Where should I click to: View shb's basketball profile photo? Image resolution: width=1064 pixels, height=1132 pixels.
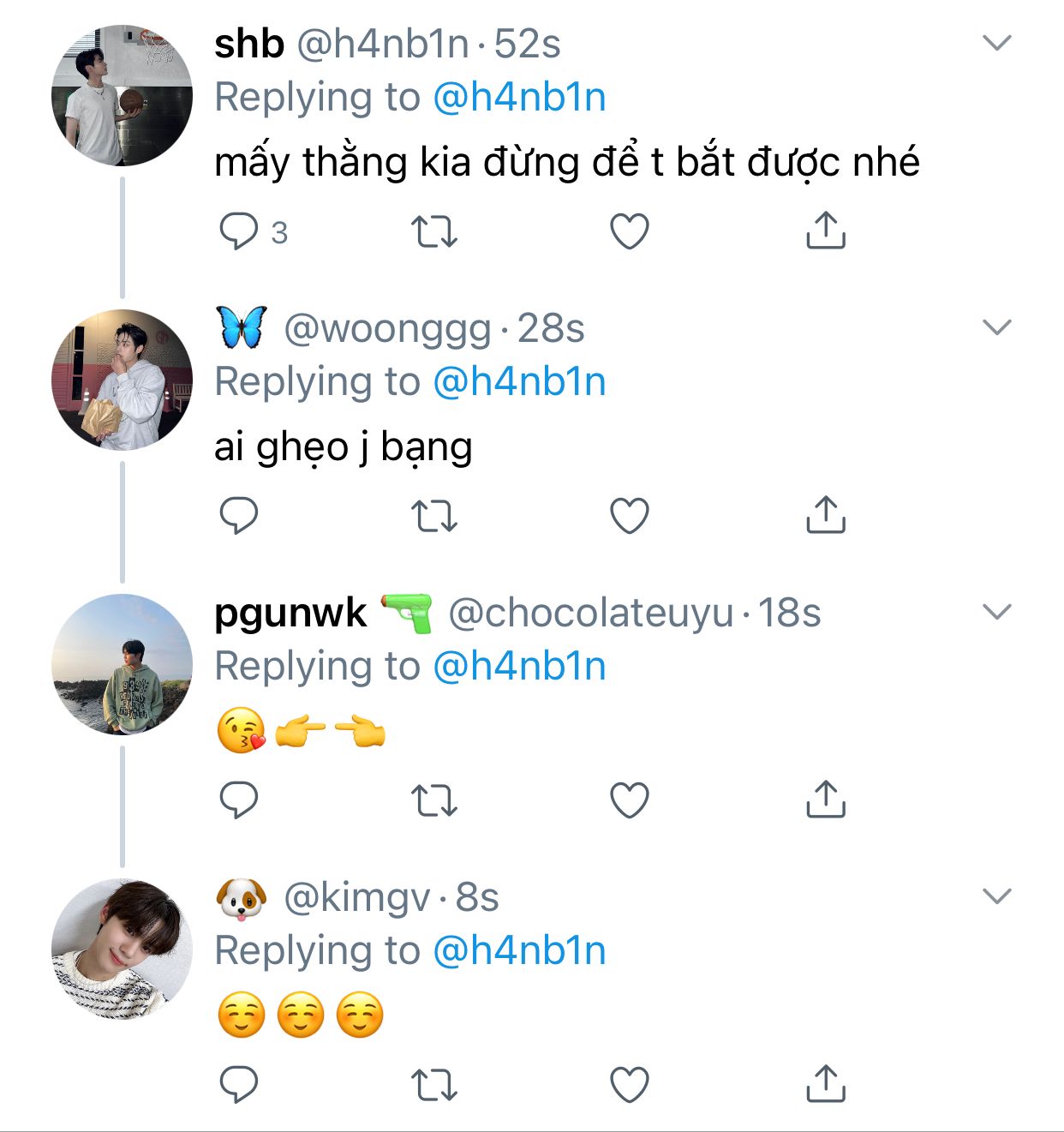tap(122, 95)
